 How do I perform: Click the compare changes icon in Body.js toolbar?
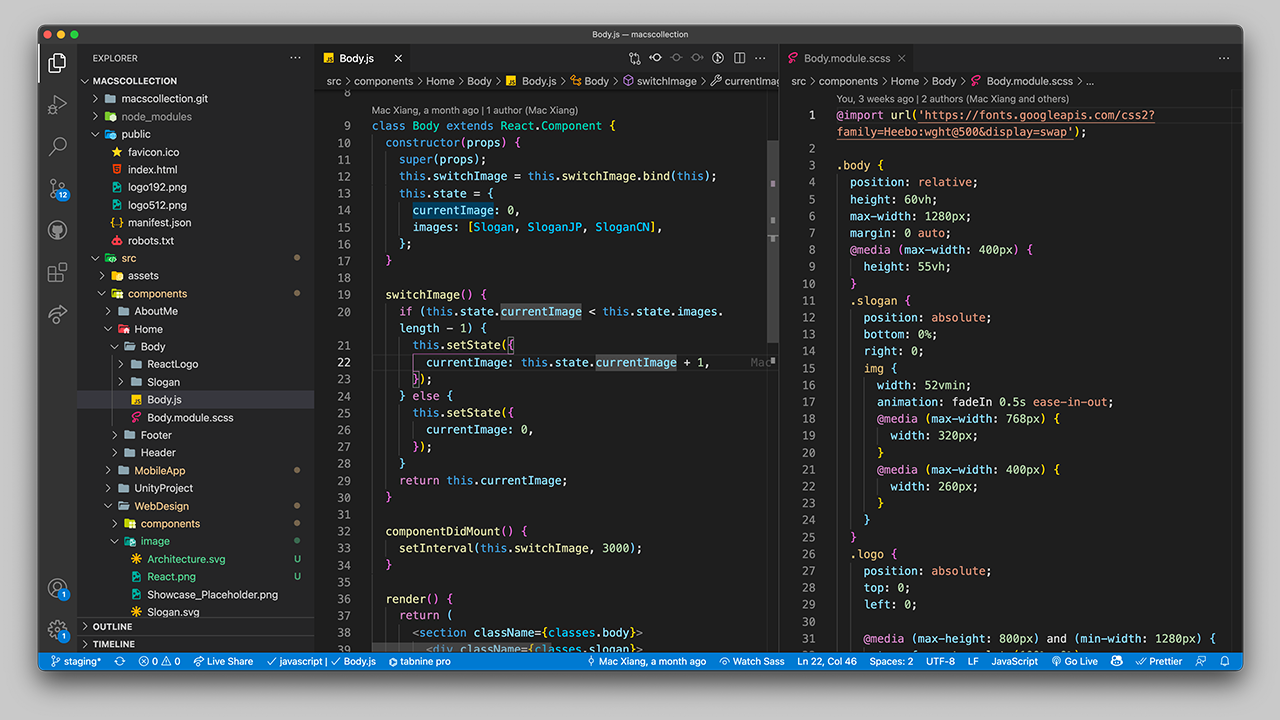635,58
